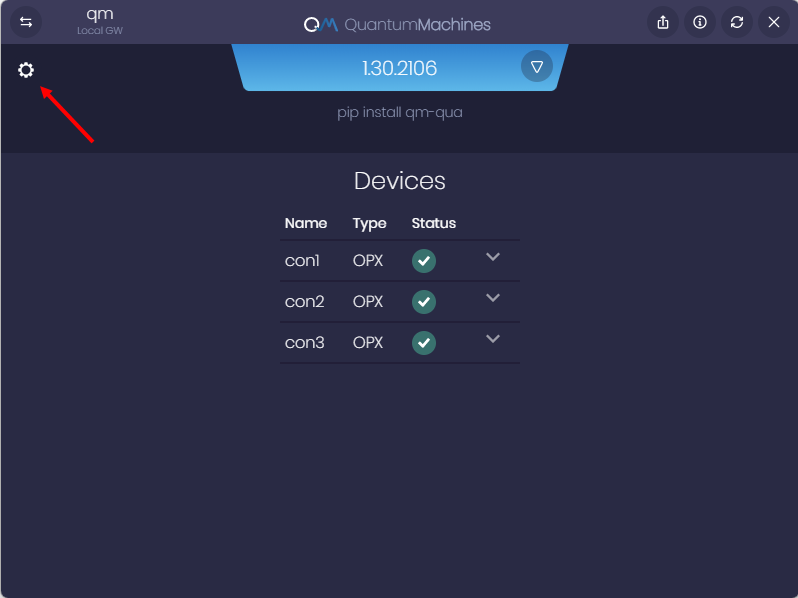Open the info icon in header
The width and height of the screenshot is (798, 598).
[700, 22]
